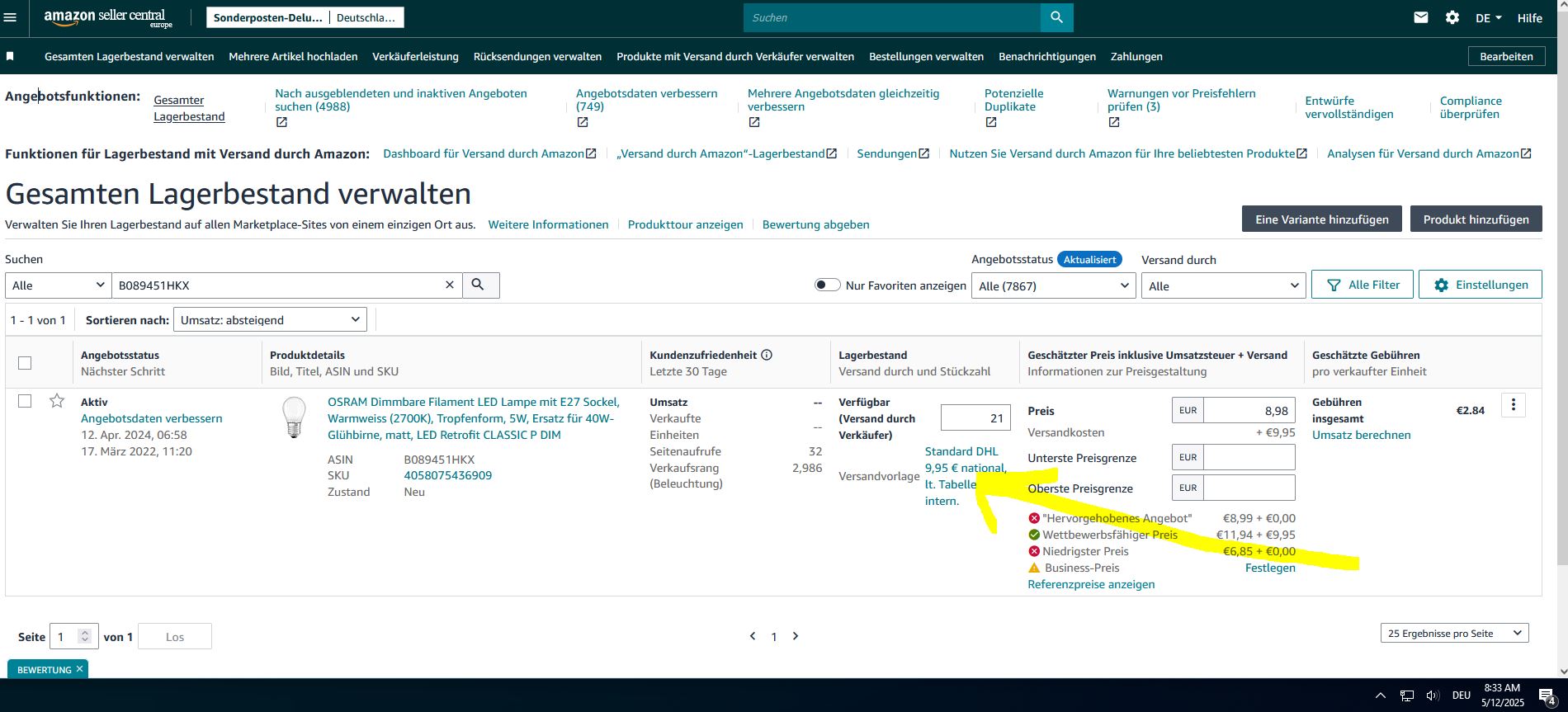Click the Amazon Seller Central logo
This screenshot has width=1568, height=712.
pyautogui.click(x=108, y=17)
